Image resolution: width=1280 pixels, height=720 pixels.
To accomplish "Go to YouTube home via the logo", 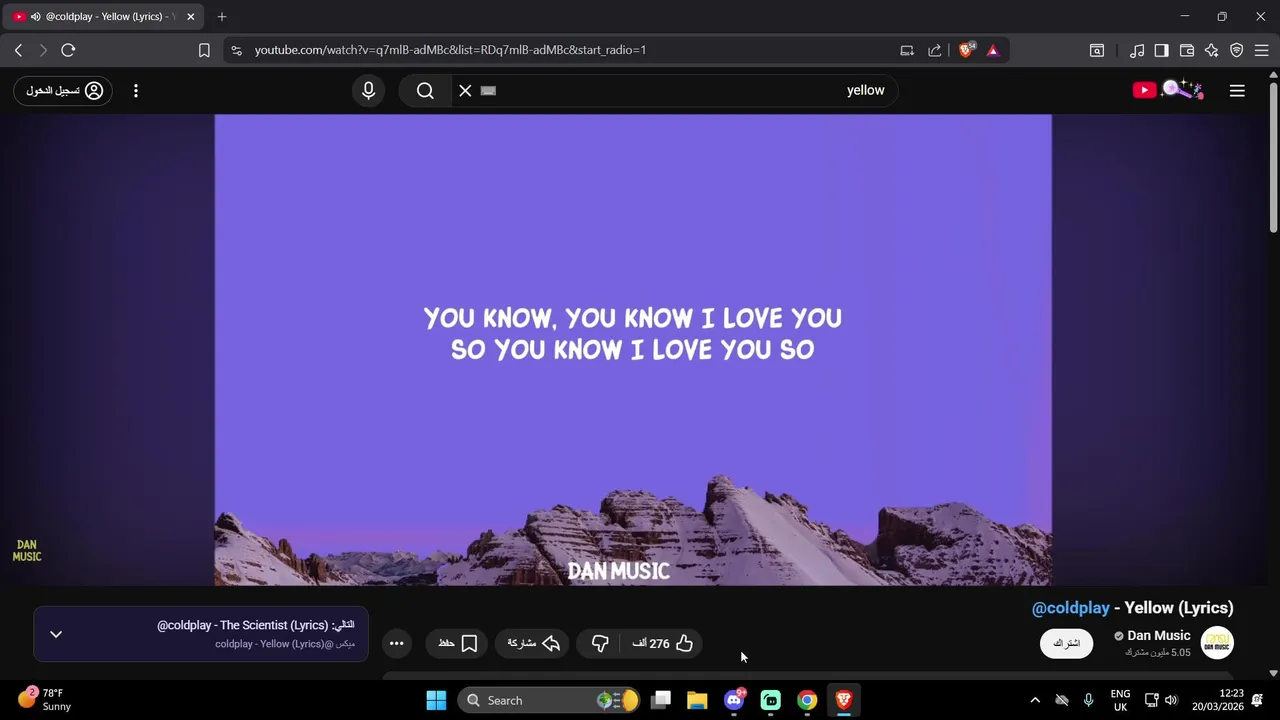I will [1168, 90].
